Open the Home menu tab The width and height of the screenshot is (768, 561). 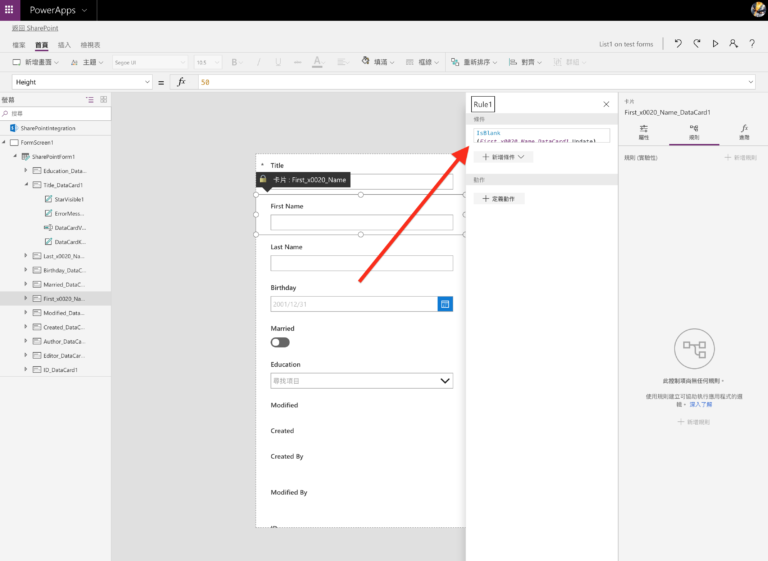click(x=42, y=45)
